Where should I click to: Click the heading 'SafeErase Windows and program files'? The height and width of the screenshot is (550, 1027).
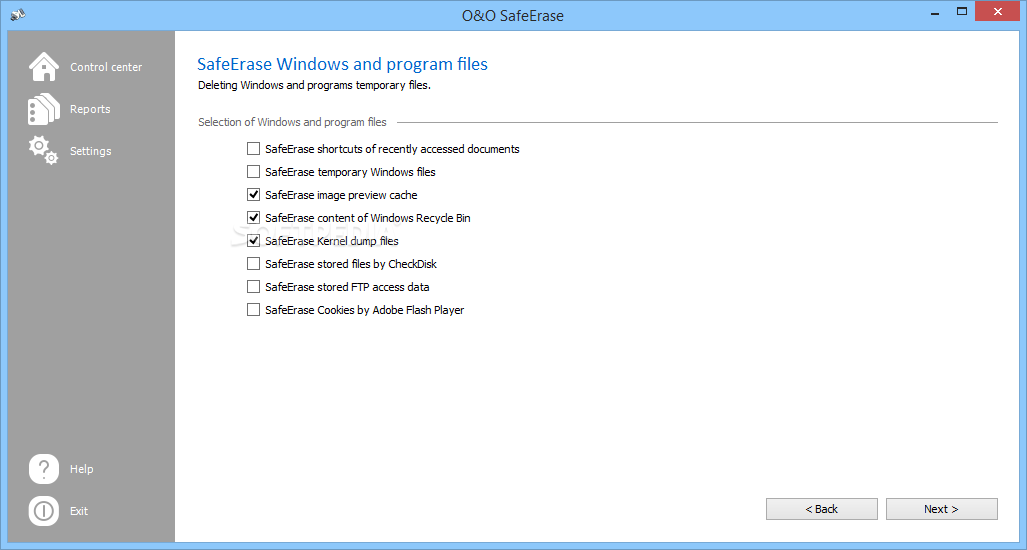pos(343,64)
